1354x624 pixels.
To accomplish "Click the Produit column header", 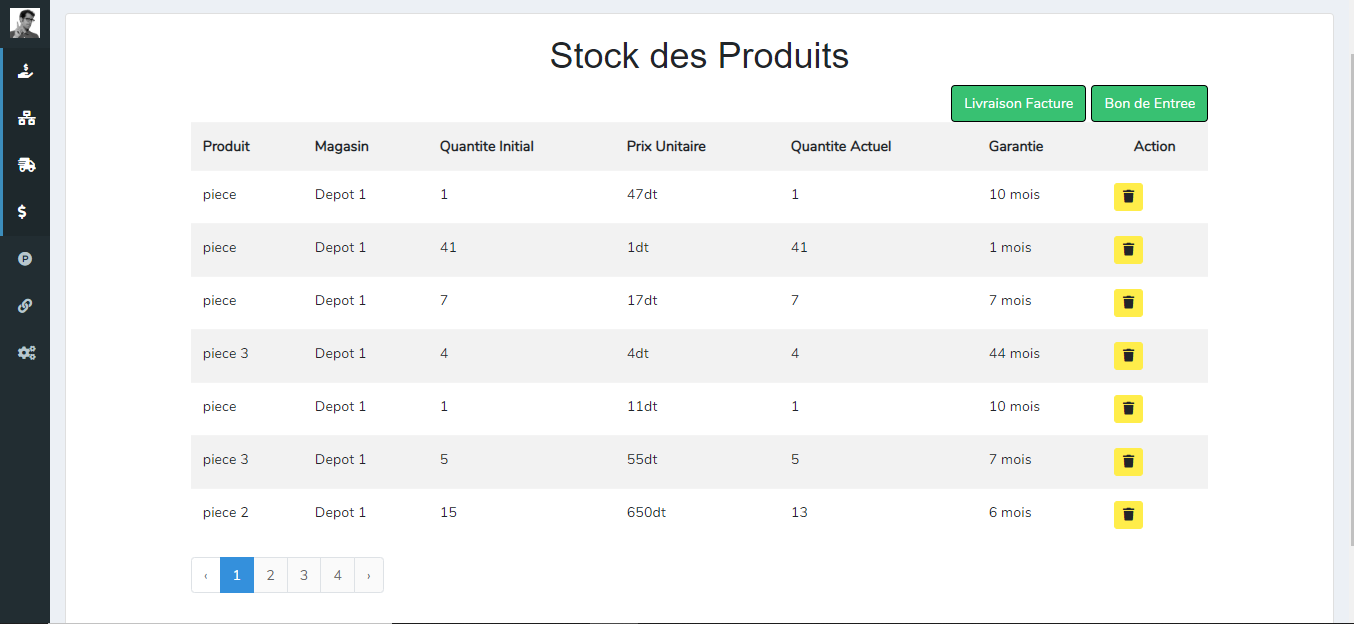I will pos(226,146).
